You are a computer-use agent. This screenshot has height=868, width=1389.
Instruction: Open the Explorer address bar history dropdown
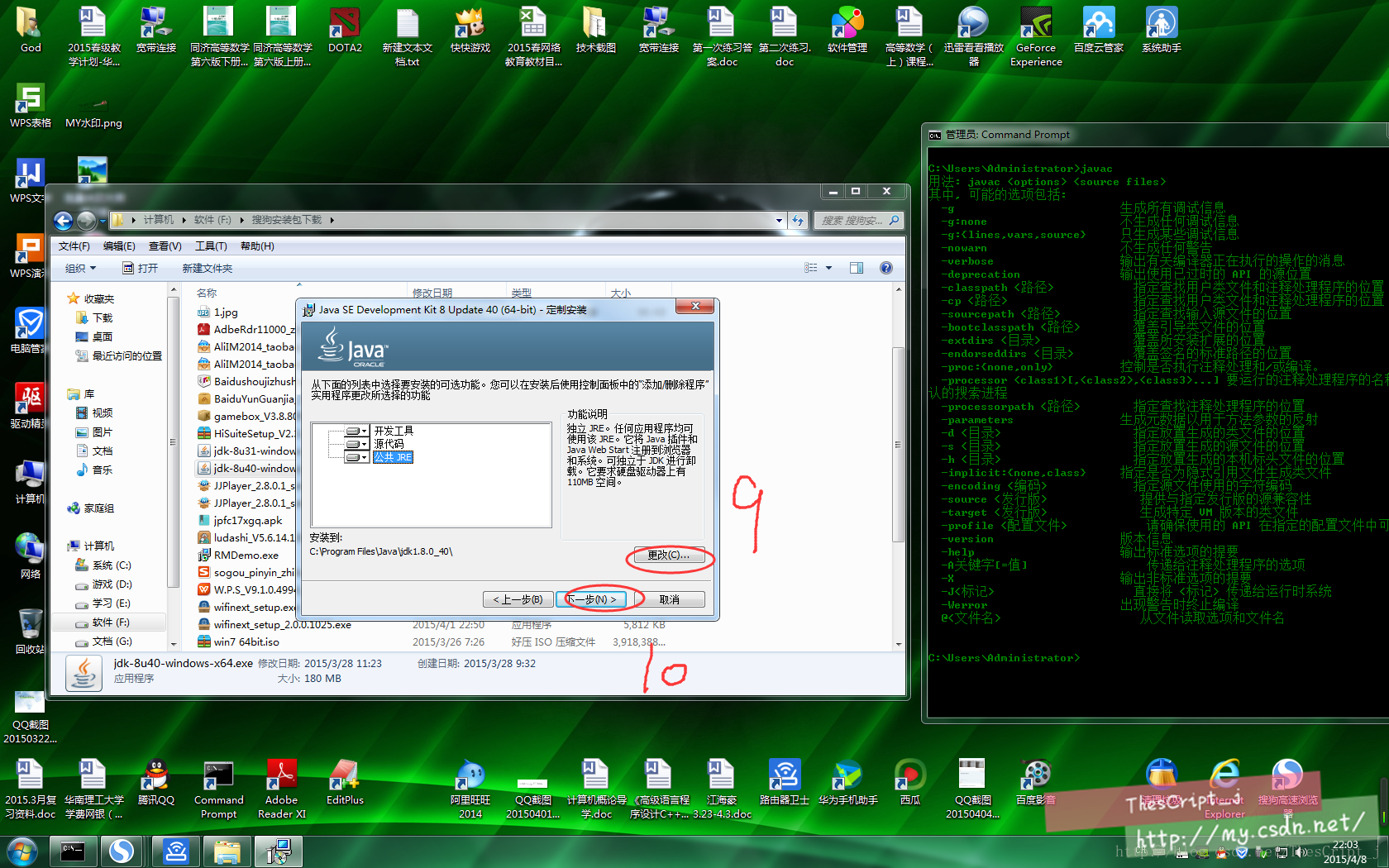pos(779,220)
